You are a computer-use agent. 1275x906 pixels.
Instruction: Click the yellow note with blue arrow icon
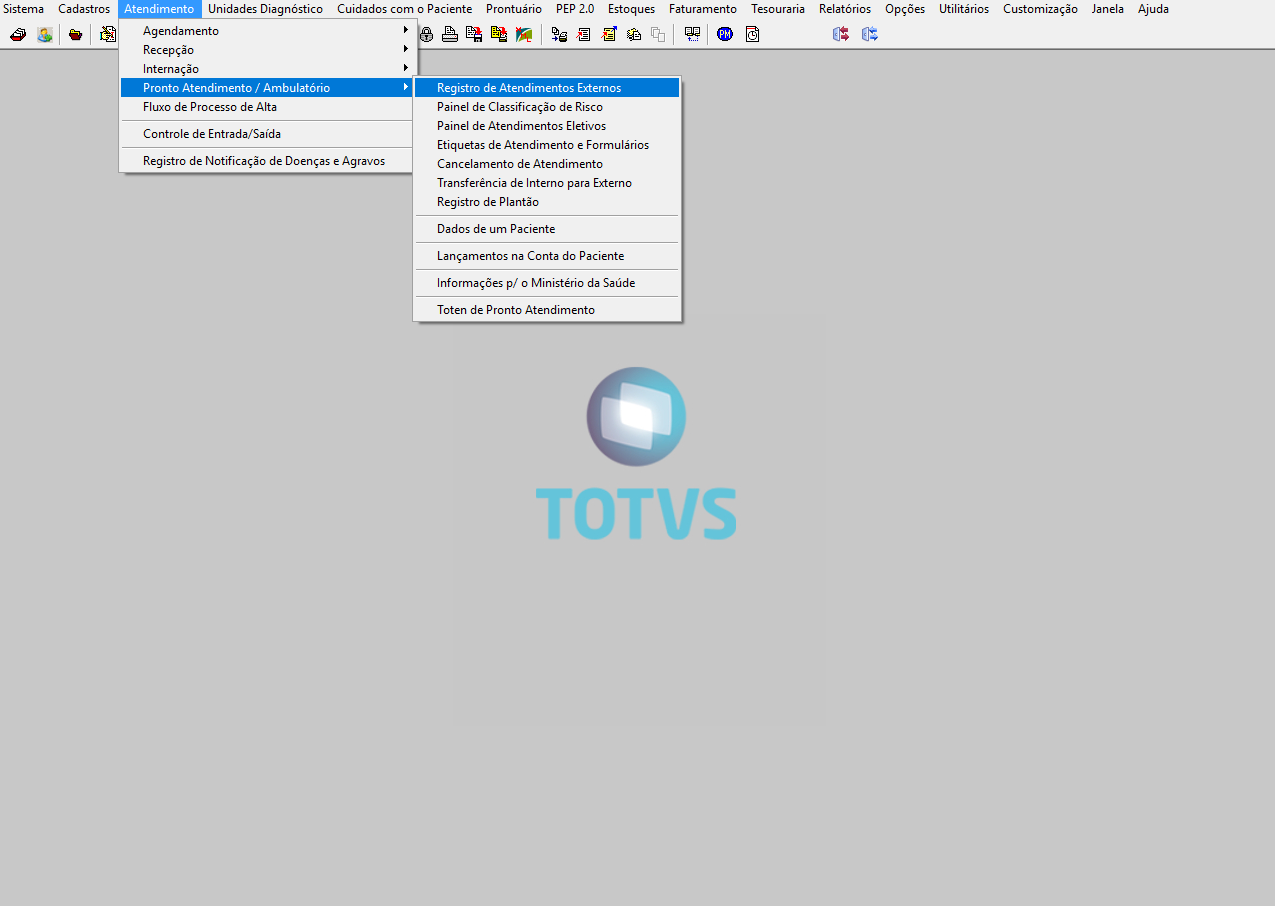(609, 34)
